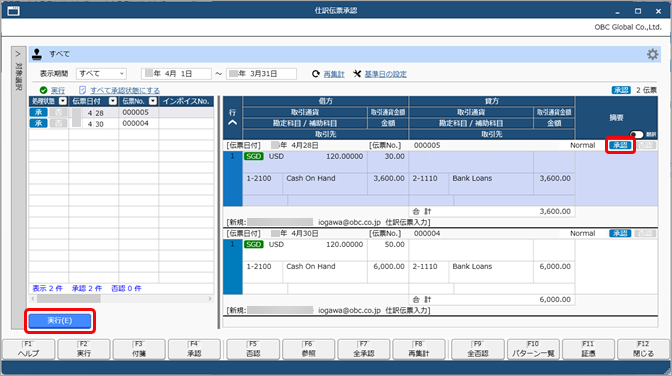Open the 伝票No. column filter
672x376 pixels.
(153, 101)
